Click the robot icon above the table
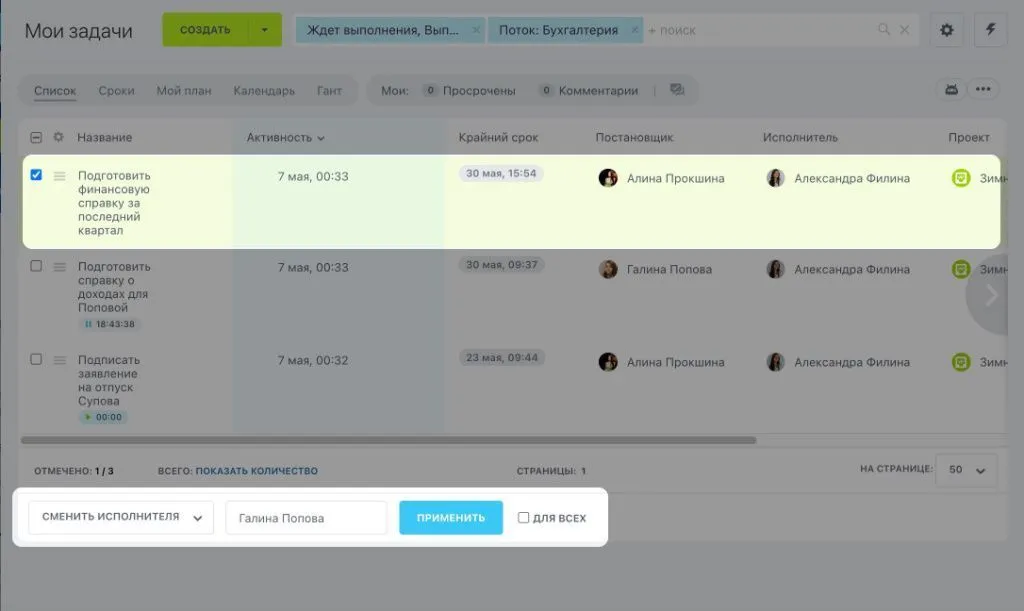Viewport: 1024px width, 611px height. click(951, 90)
